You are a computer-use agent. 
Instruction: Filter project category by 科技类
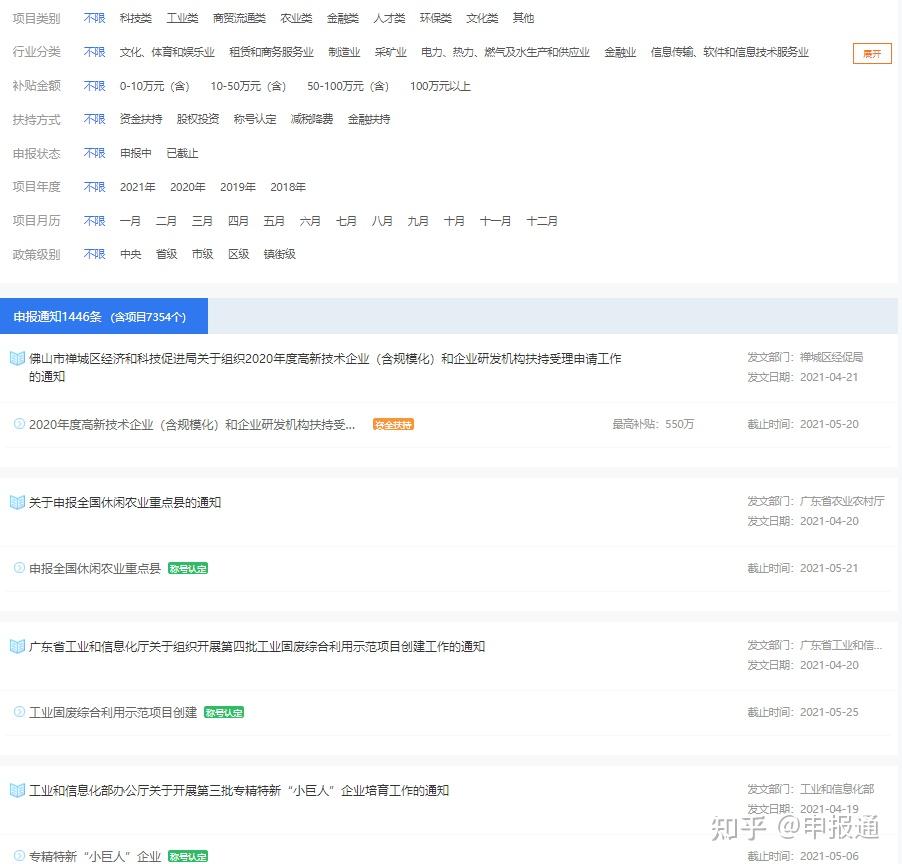tap(136, 18)
